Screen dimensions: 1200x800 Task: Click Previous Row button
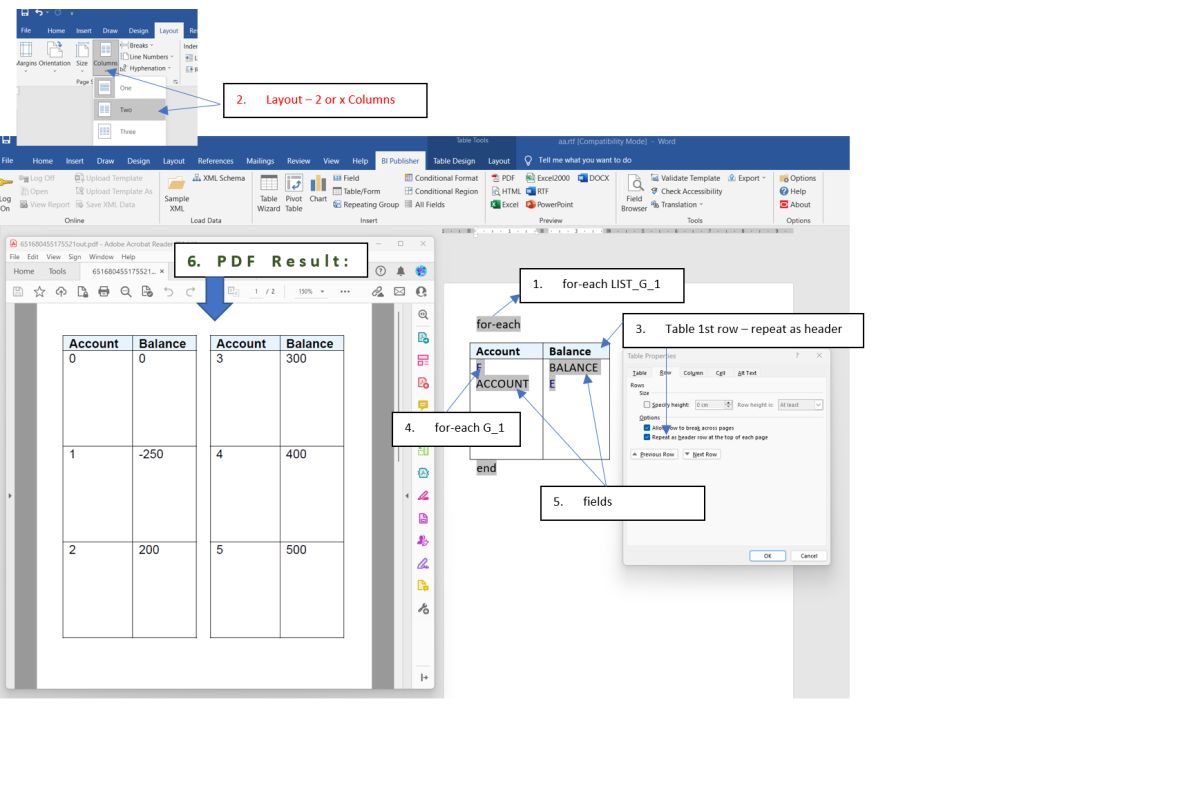click(x=654, y=454)
